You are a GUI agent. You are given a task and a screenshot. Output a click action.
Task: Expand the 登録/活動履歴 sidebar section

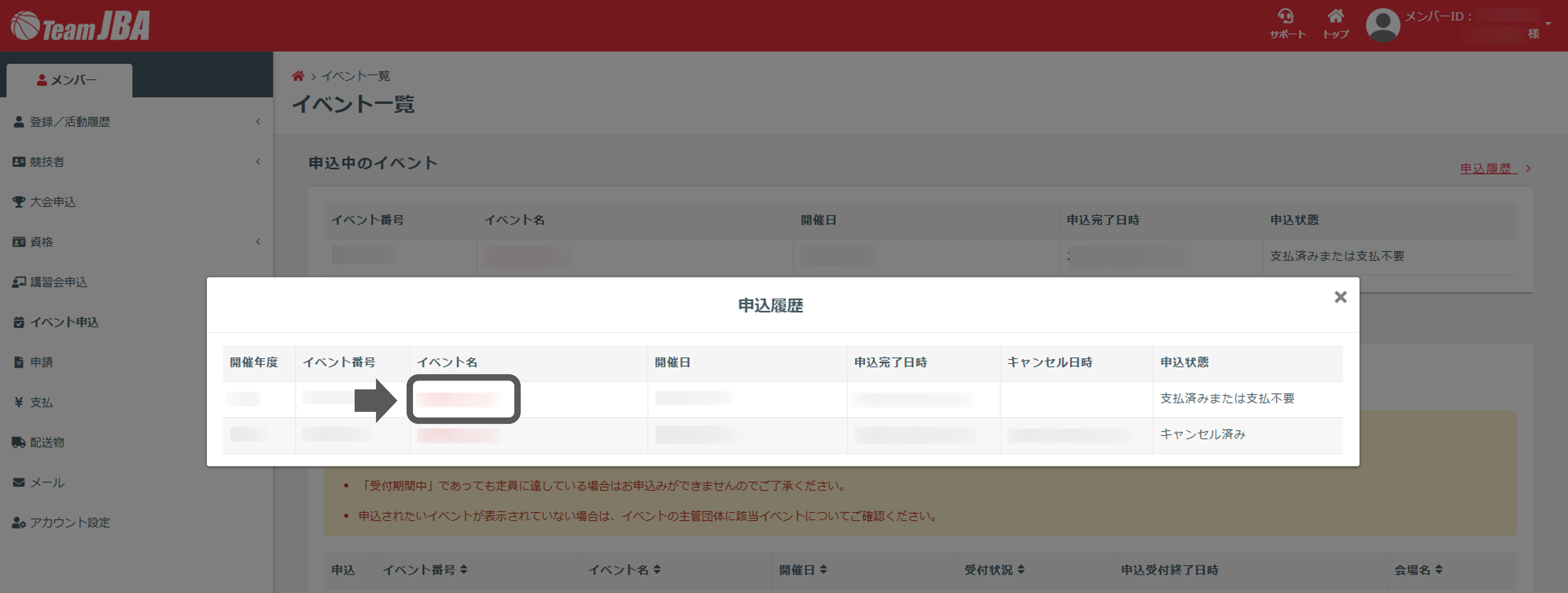point(69,122)
